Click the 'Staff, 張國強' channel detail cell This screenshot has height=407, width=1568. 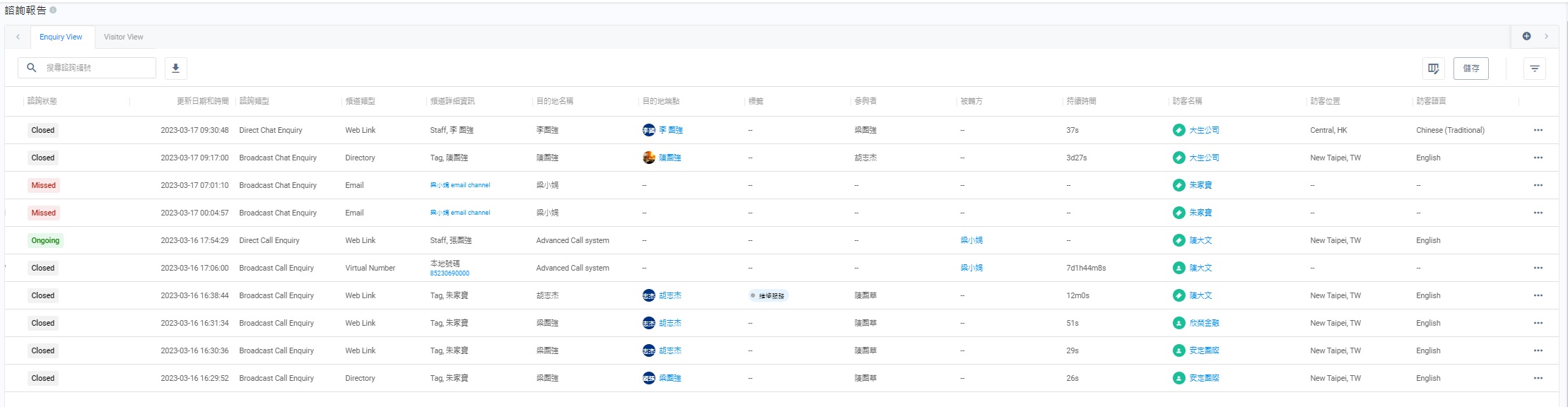450,240
